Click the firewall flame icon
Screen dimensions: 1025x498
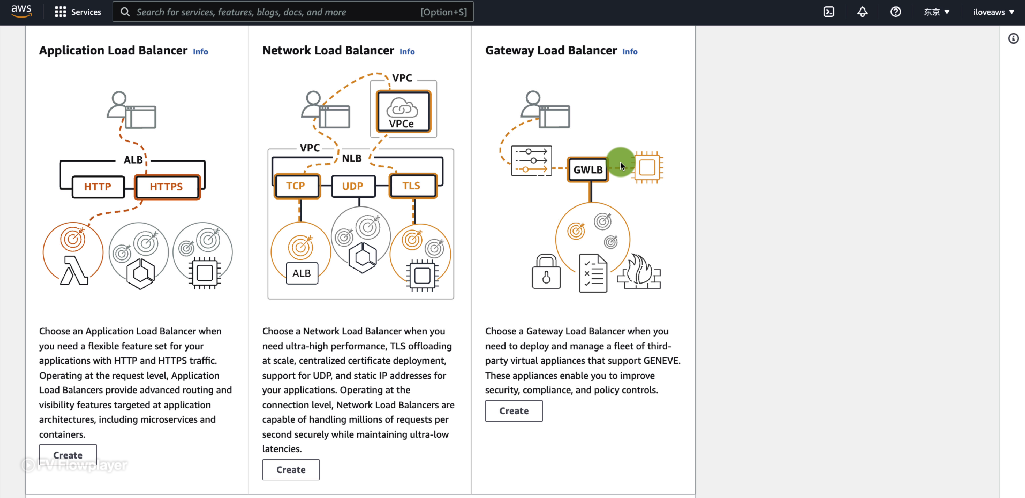click(x=639, y=271)
